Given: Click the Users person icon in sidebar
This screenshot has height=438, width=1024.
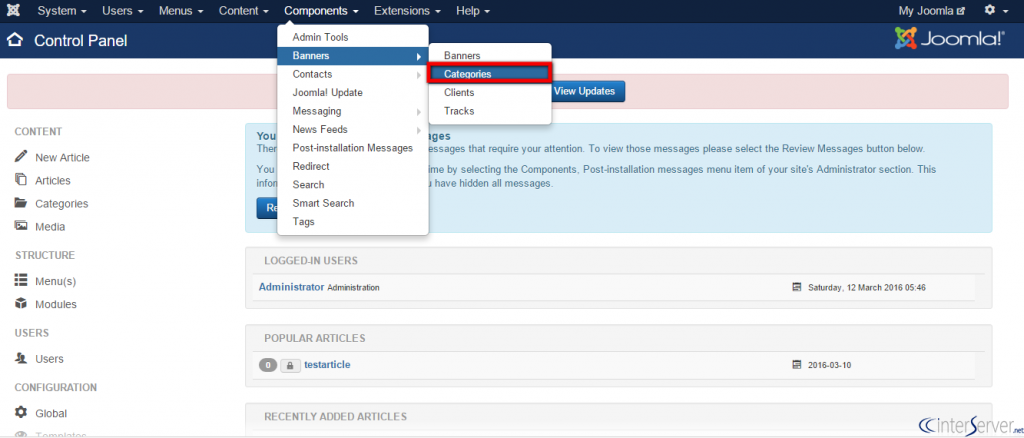Looking at the screenshot, I should point(22,358).
